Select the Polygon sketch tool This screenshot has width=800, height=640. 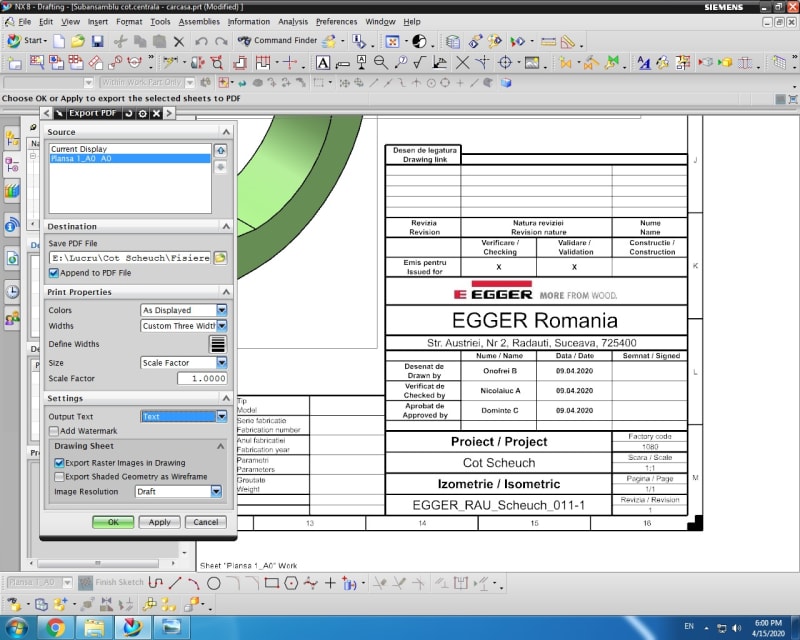click(x=291, y=583)
